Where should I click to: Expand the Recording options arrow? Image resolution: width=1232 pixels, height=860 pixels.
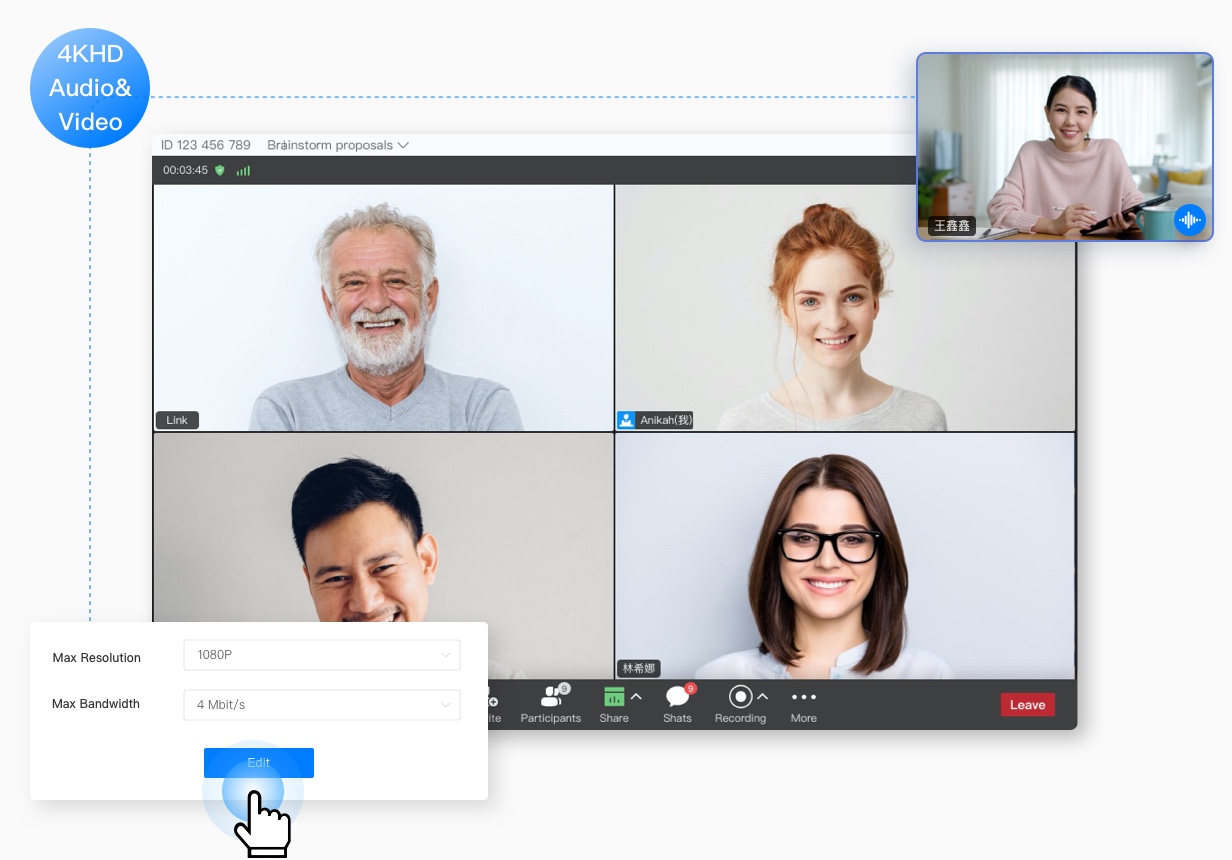pos(763,696)
